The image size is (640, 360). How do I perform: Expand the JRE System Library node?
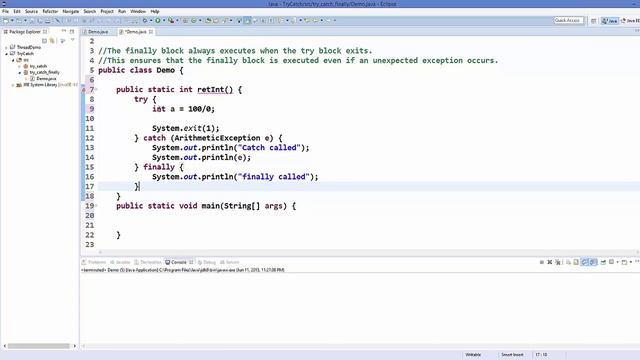[x=13, y=85]
